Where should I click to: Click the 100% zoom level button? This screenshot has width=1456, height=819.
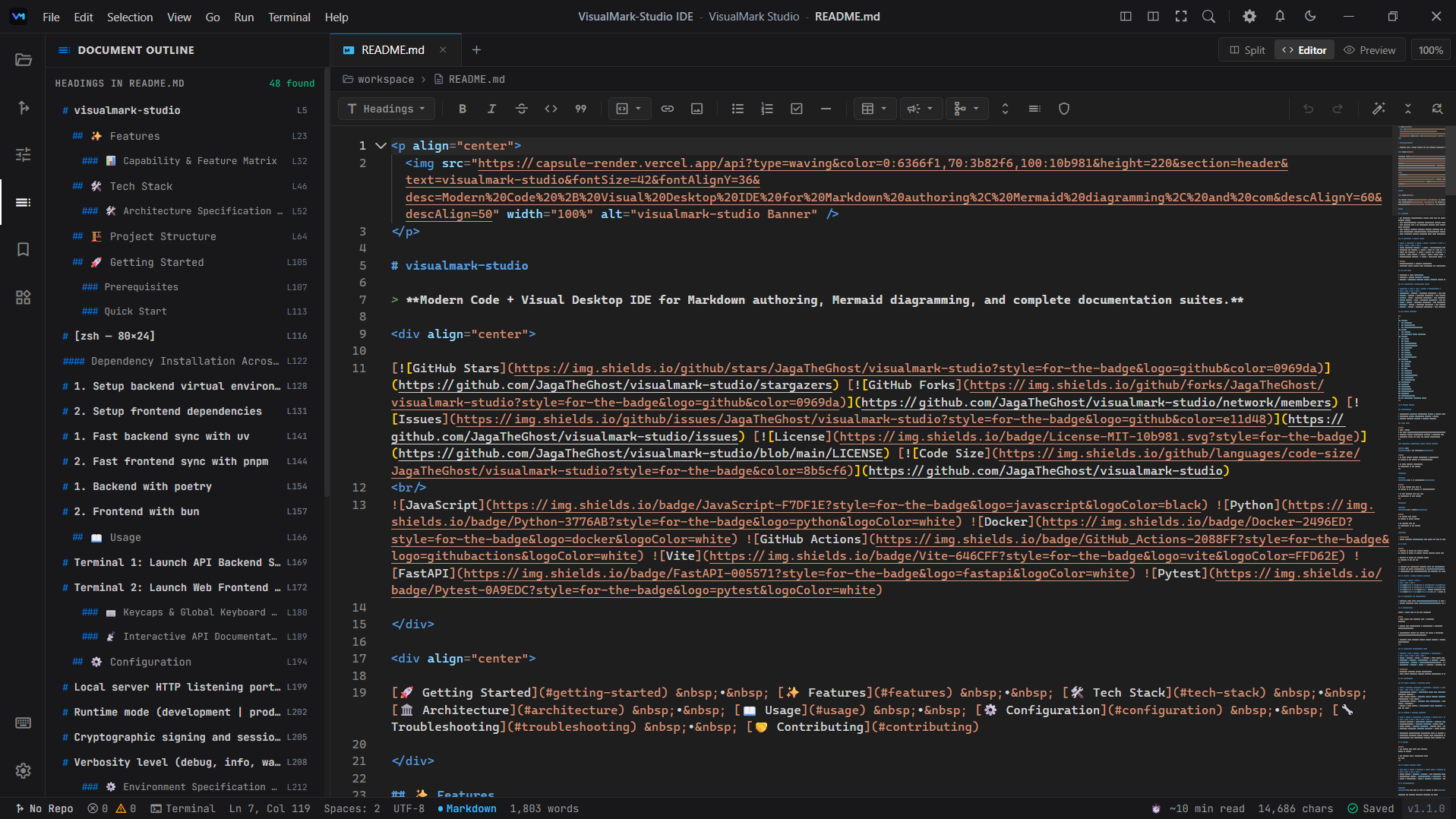pos(1430,50)
